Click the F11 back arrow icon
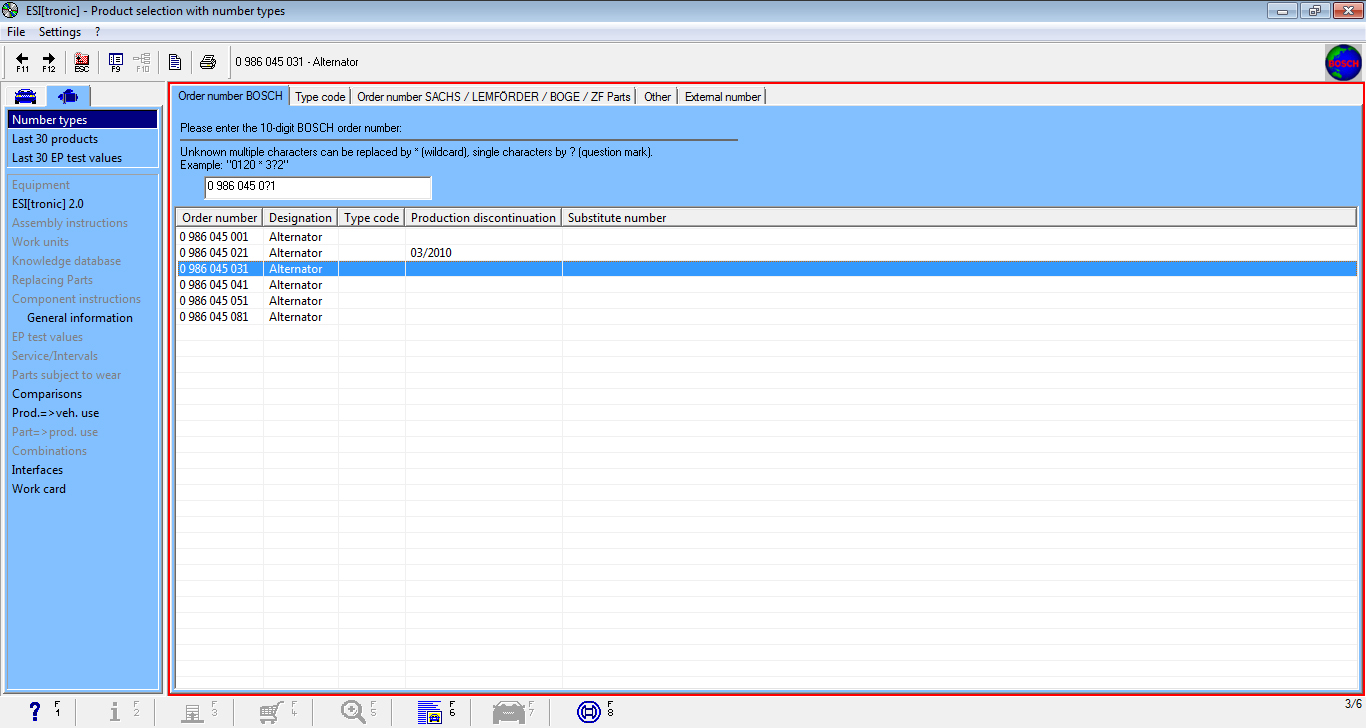The height and width of the screenshot is (728, 1366). 22,62
